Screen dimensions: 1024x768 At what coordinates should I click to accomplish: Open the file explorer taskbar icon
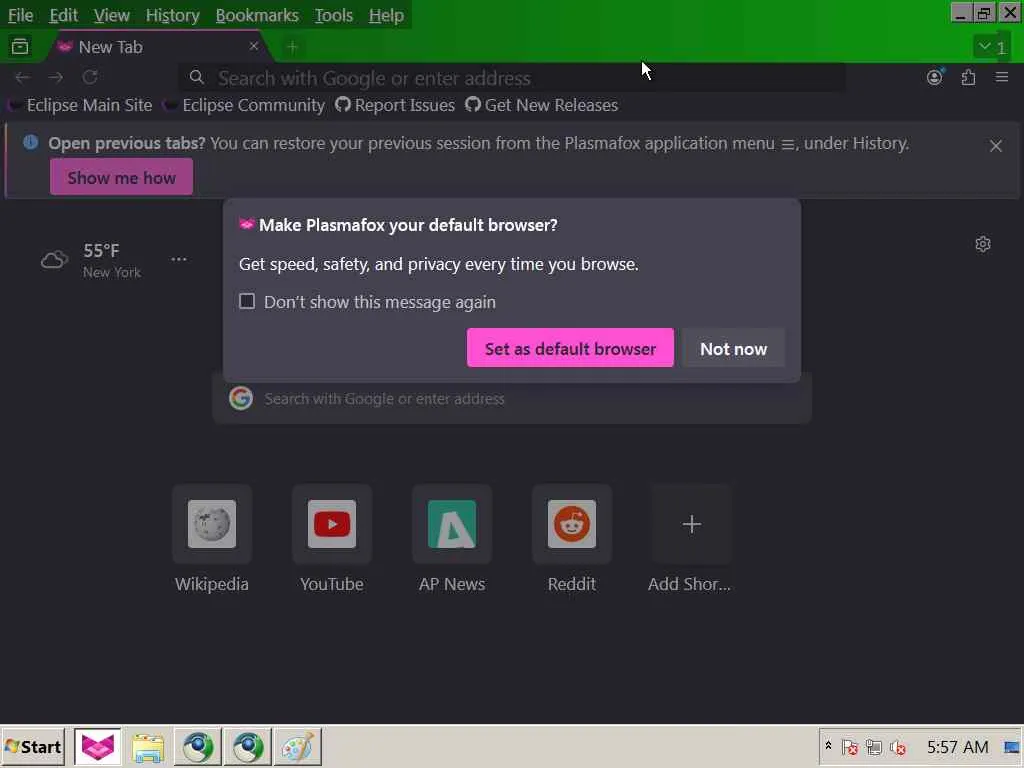(x=148, y=746)
